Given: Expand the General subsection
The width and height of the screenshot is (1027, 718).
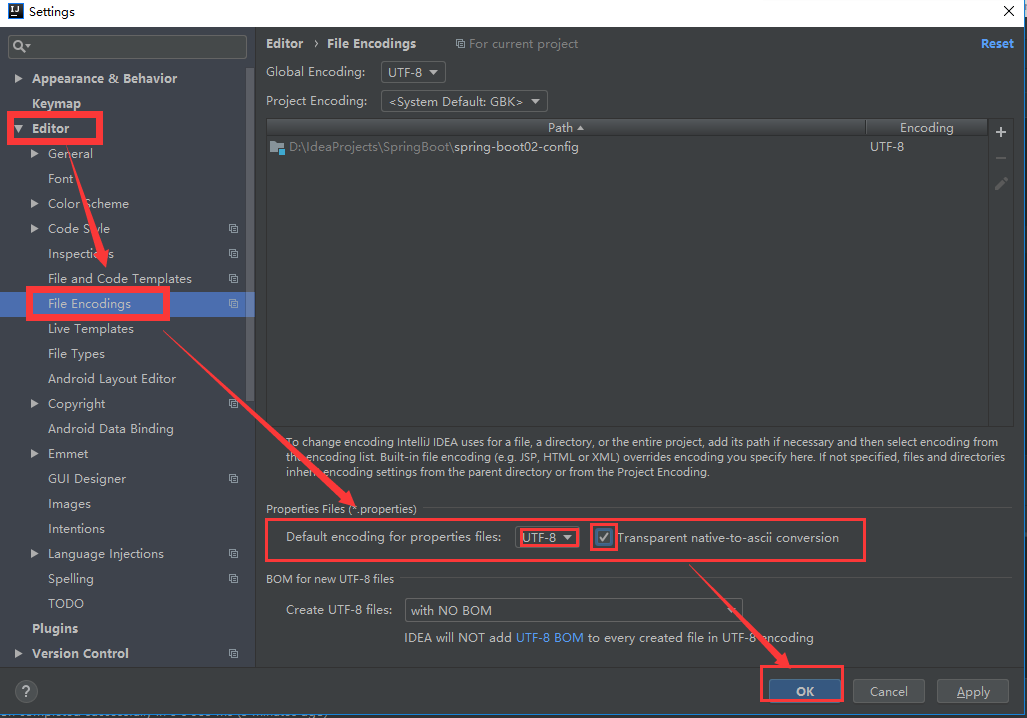Looking at the screenshot, I should [35, 153].
